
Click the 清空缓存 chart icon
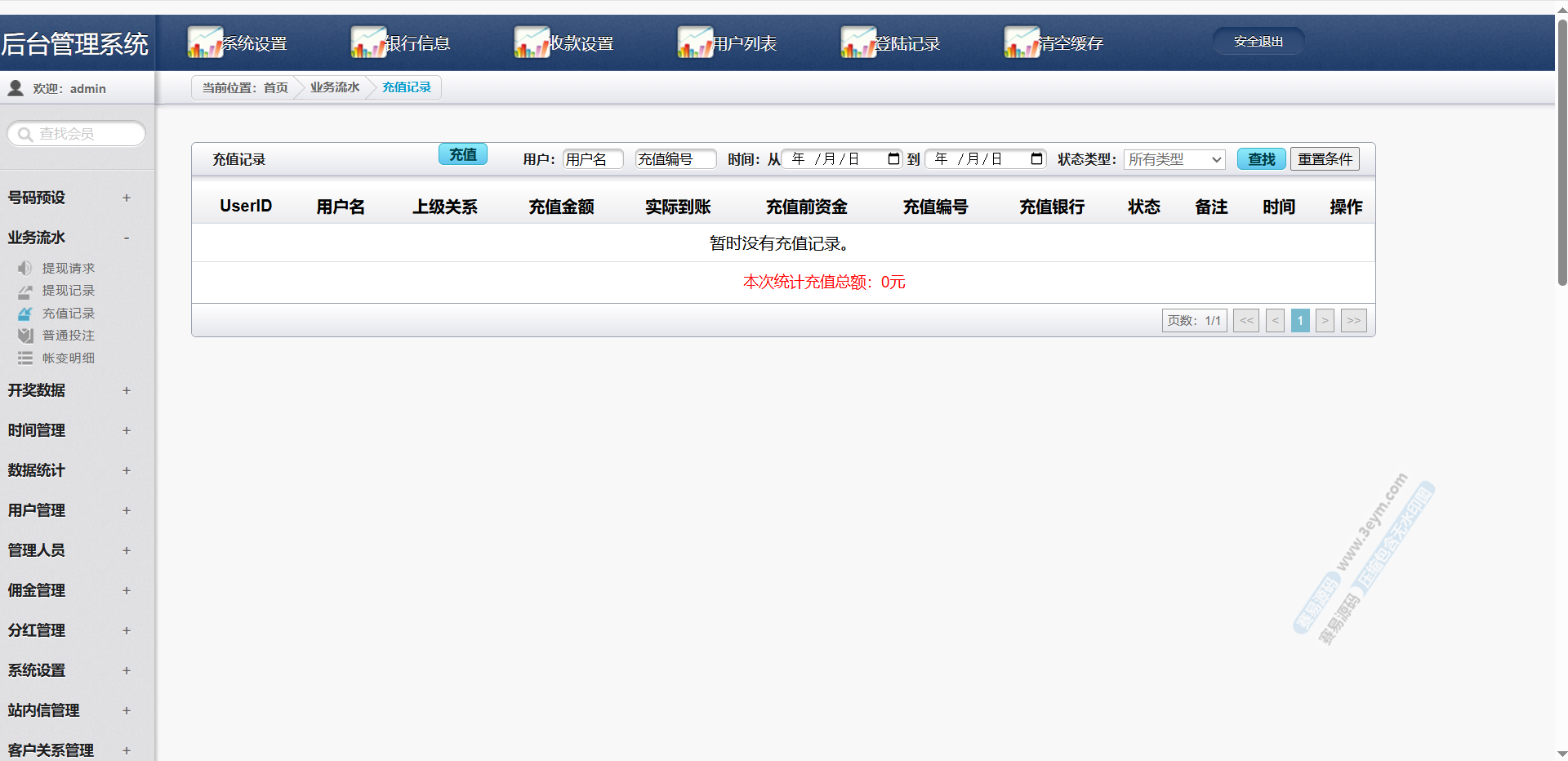pyautogui.click(x=1021, y=42)
